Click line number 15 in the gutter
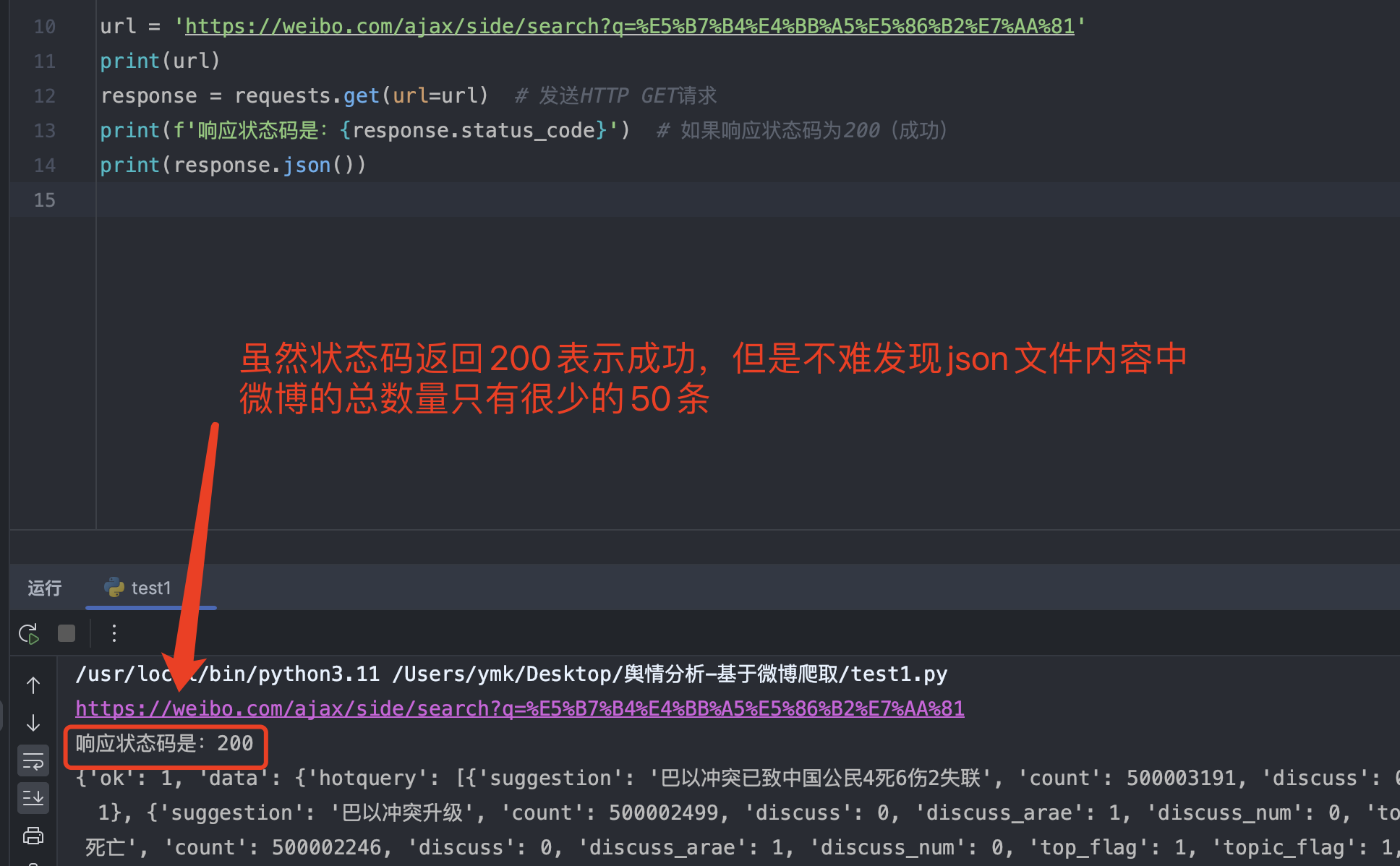This screenshot has width=1400, height=866. pos(45,200)
